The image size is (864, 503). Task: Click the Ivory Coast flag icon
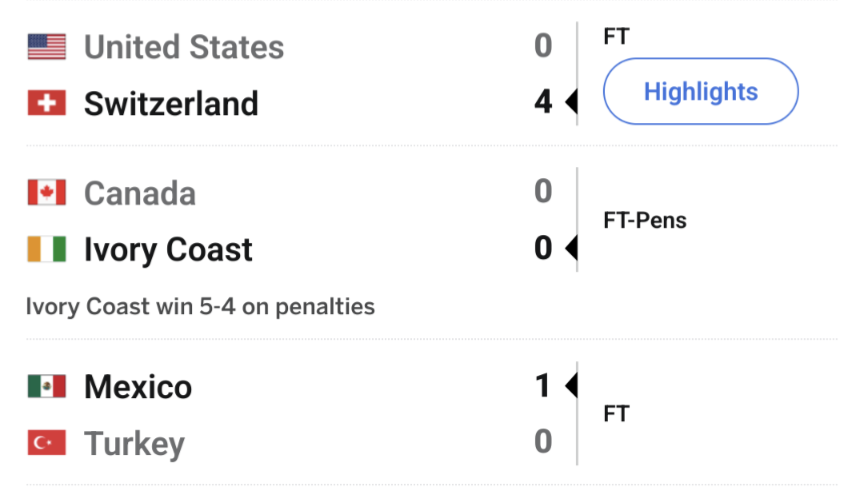(47, 249)
